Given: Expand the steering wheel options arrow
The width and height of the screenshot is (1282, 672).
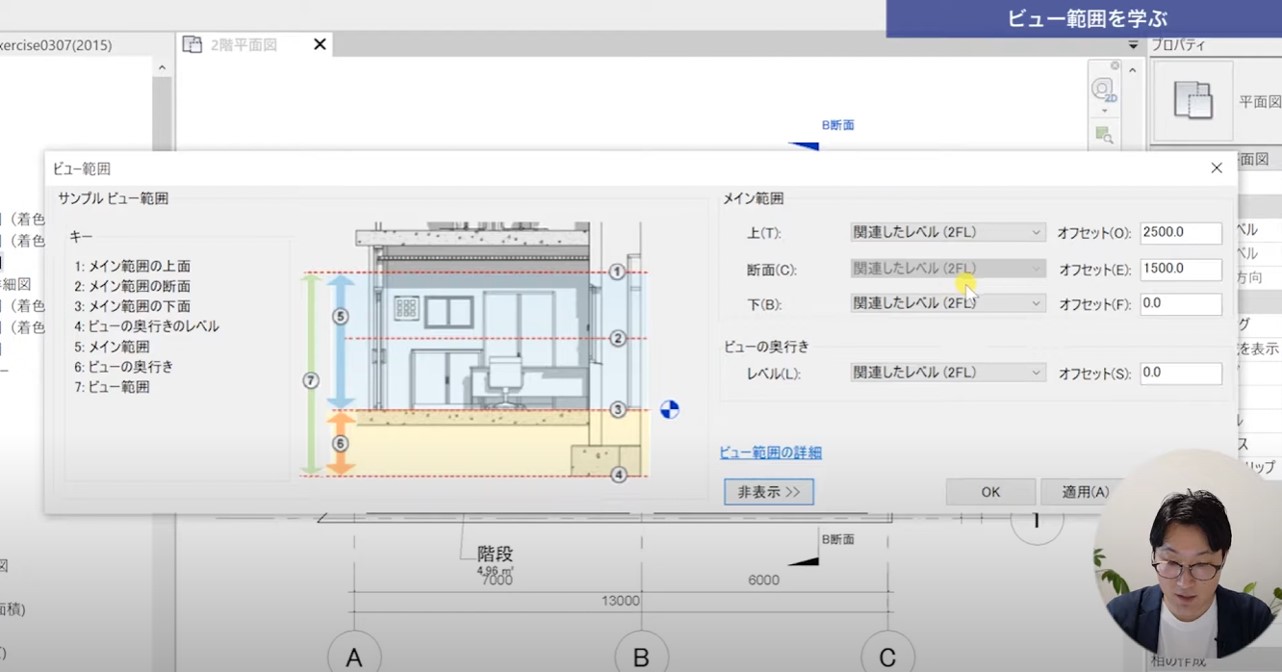Looking at the screenshot, I should [x=1104, y=110].
